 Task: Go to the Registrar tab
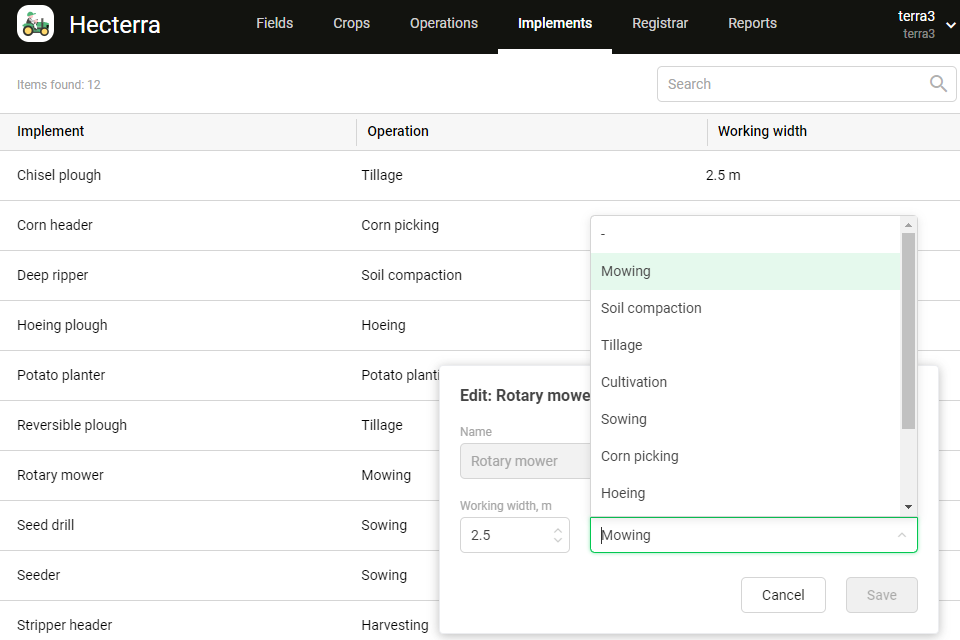(x=660, y=24)
